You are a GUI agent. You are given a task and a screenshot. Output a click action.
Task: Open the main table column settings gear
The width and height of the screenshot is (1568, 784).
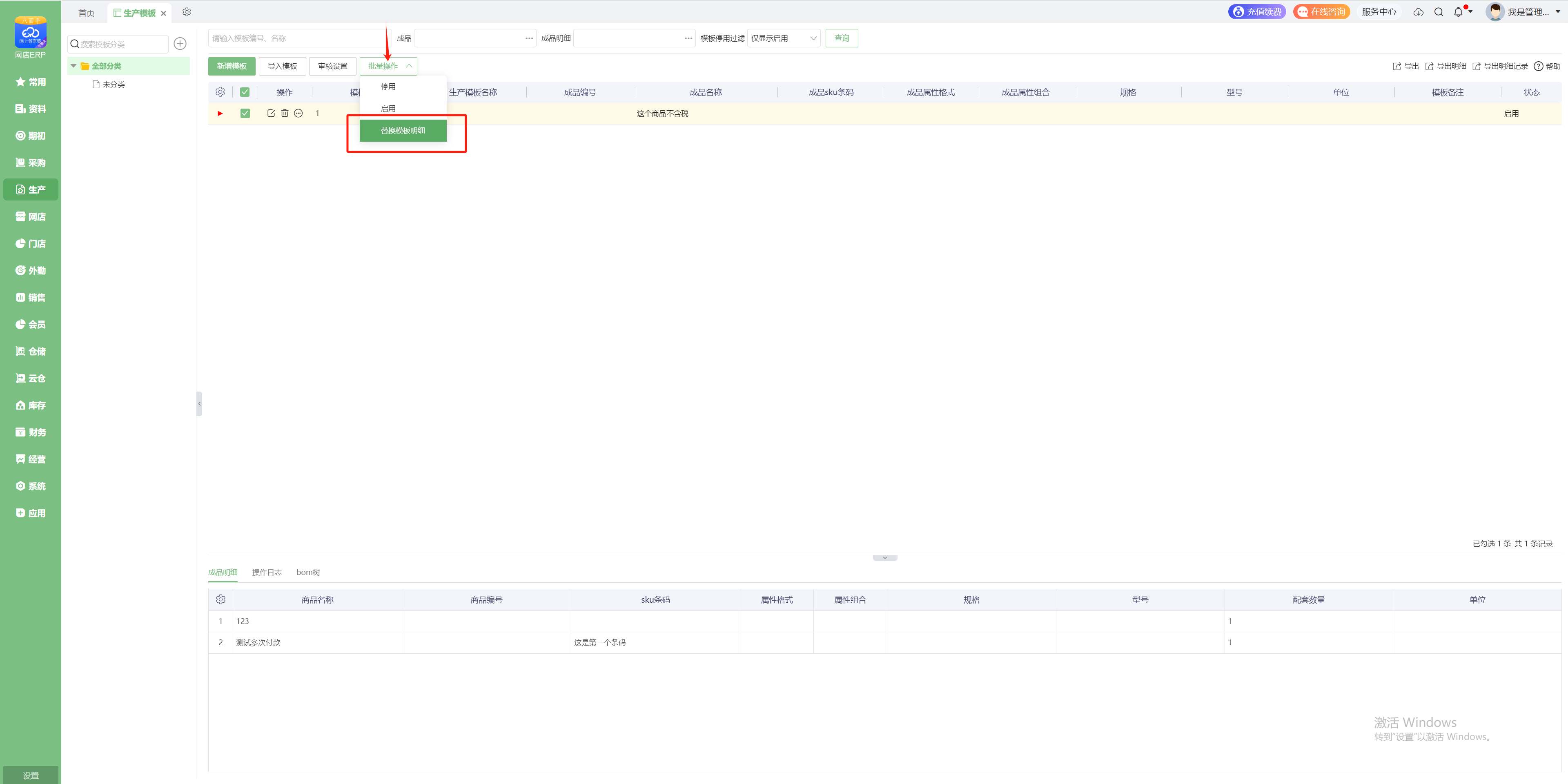(220, 92)
